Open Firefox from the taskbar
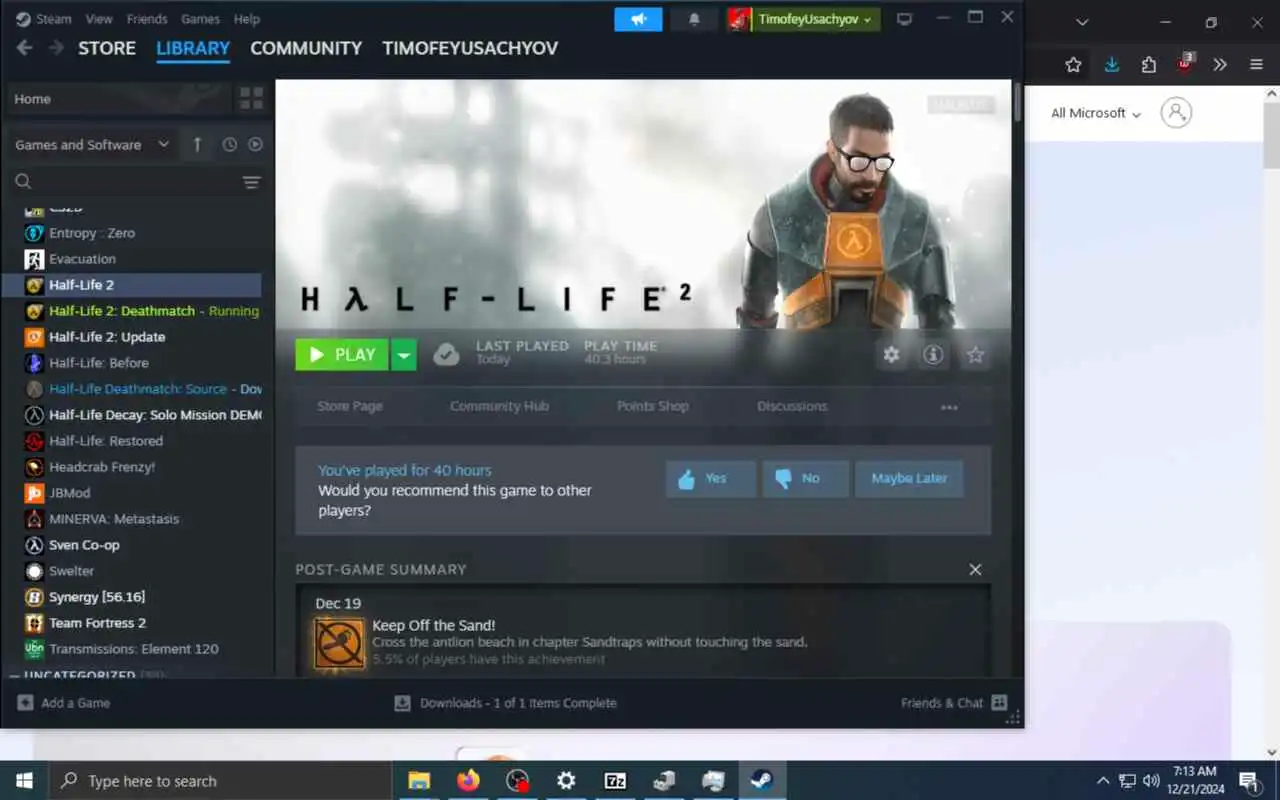This screenshot has width=1280, height=800. click(468, 781)
